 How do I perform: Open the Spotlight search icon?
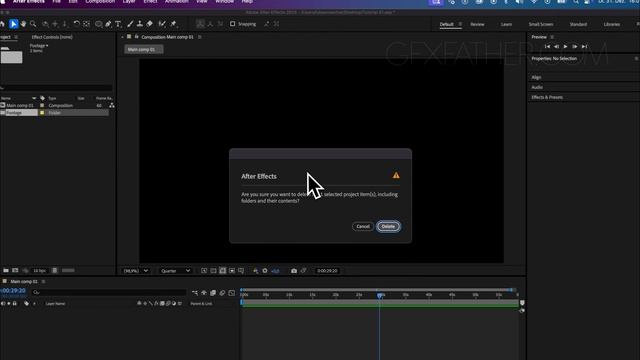click(x=575, y=2)
